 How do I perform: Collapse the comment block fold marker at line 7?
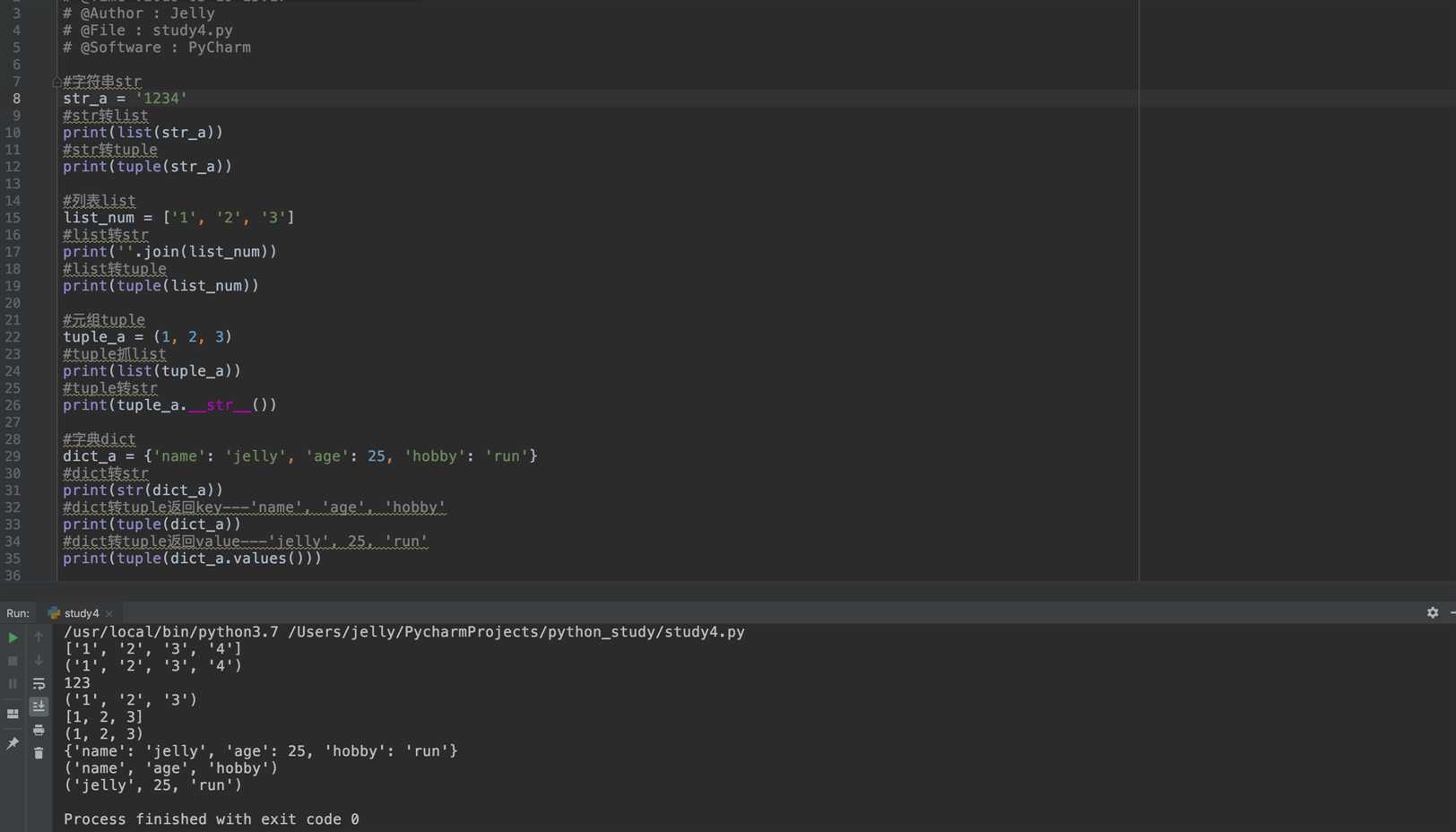point(56,82)
